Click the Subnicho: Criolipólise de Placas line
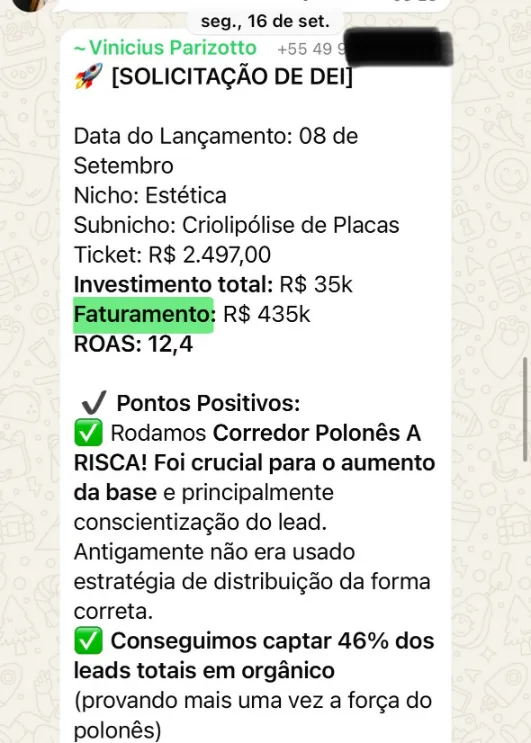Viewport: 531px width, 743px height. (x=236, y=226)
